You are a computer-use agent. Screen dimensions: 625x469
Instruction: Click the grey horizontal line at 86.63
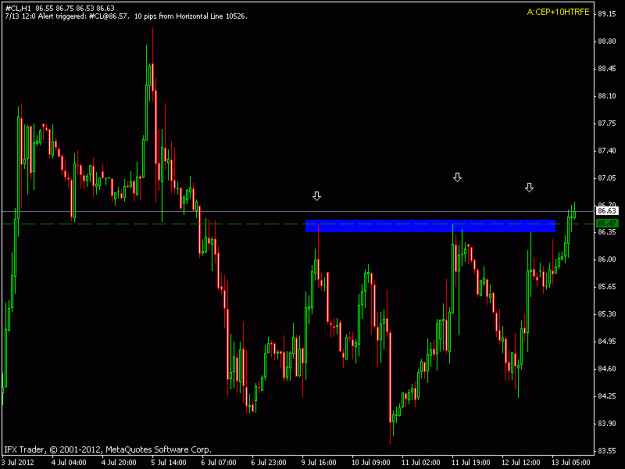(298, 211)
